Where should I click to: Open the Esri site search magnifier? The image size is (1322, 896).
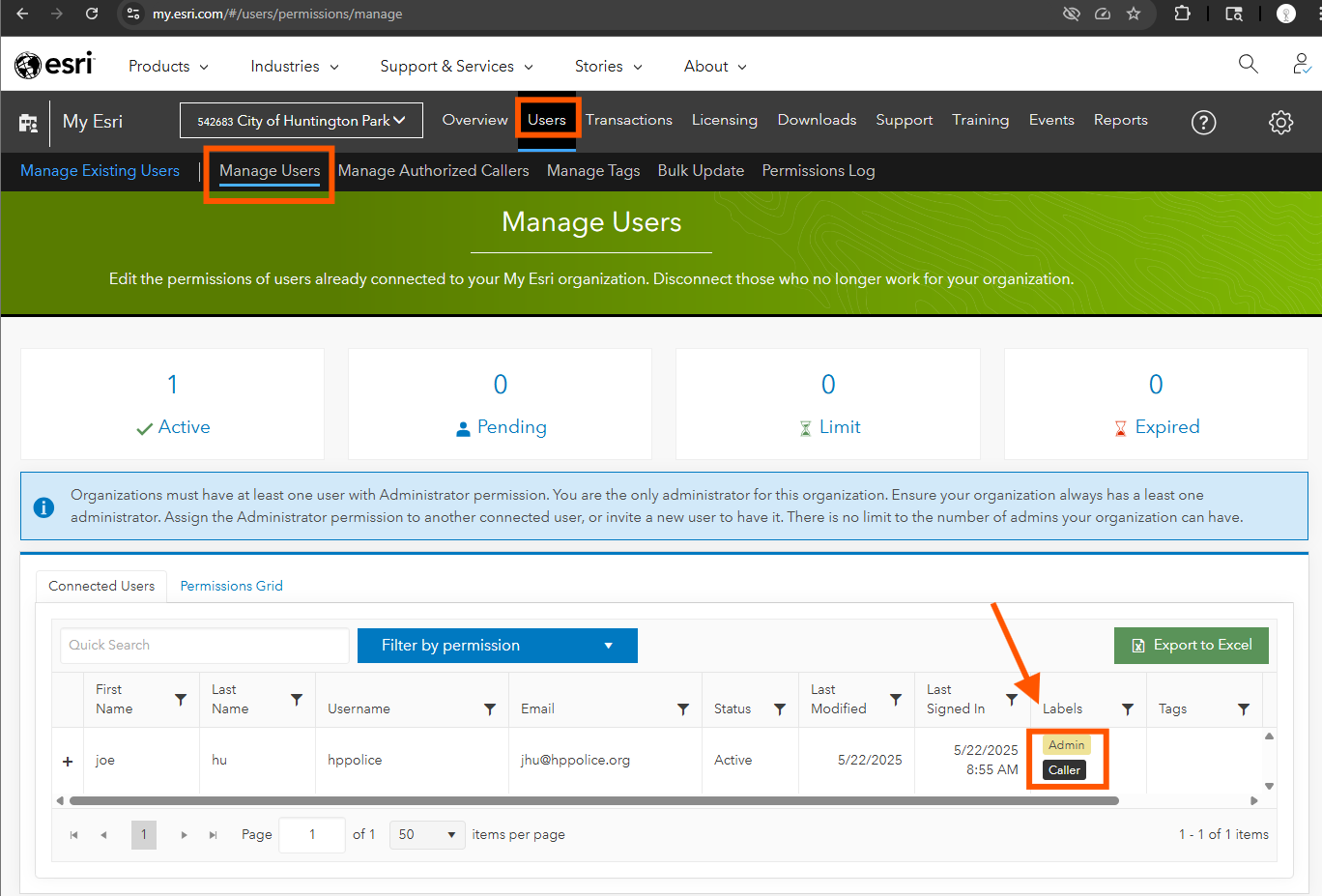[x=1248, y=64]
